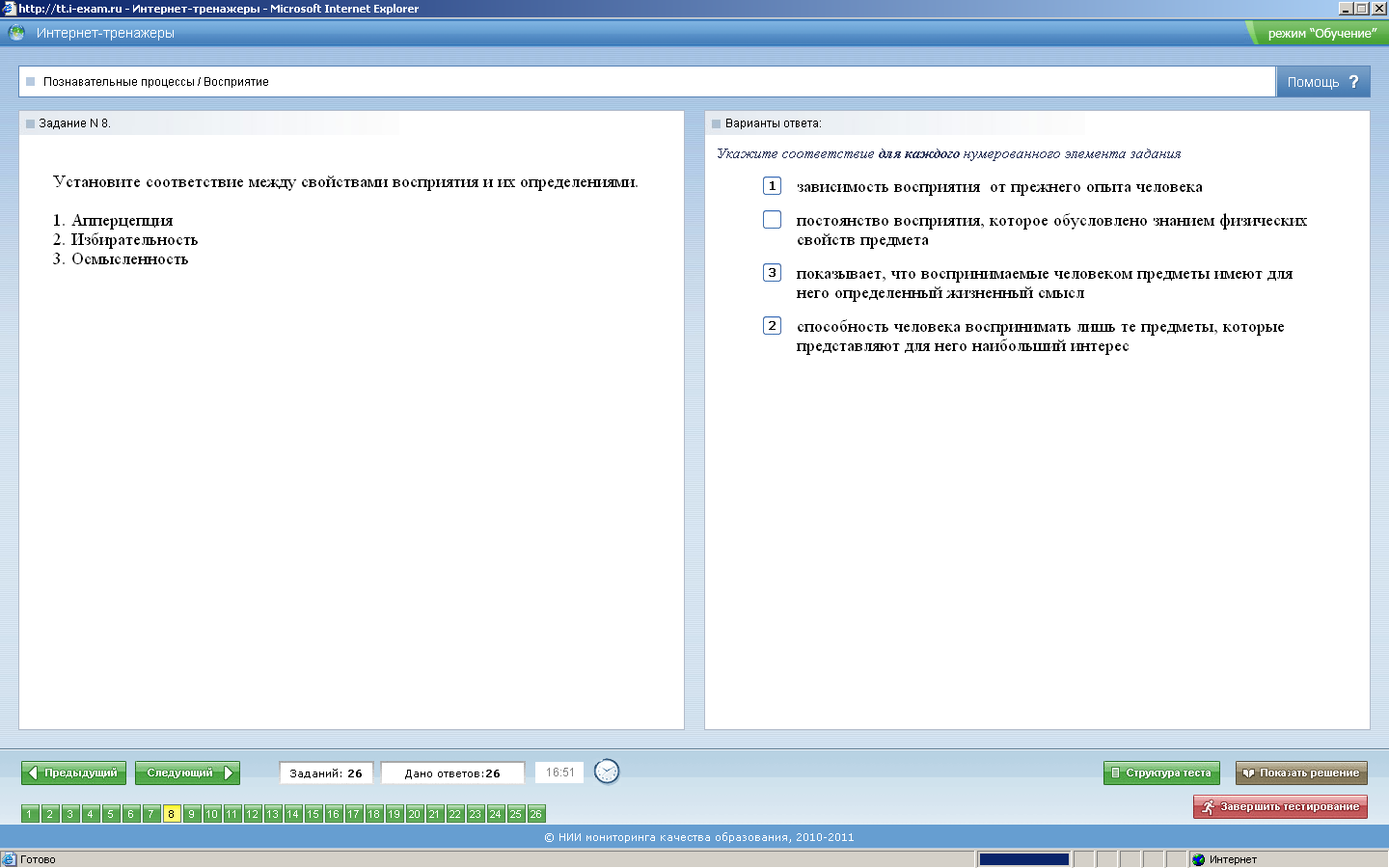Image resolution: width=1389 pixels, height=868 pixels.
Task: Jump to question 17 in the navigator
Action: click(354, 814)
